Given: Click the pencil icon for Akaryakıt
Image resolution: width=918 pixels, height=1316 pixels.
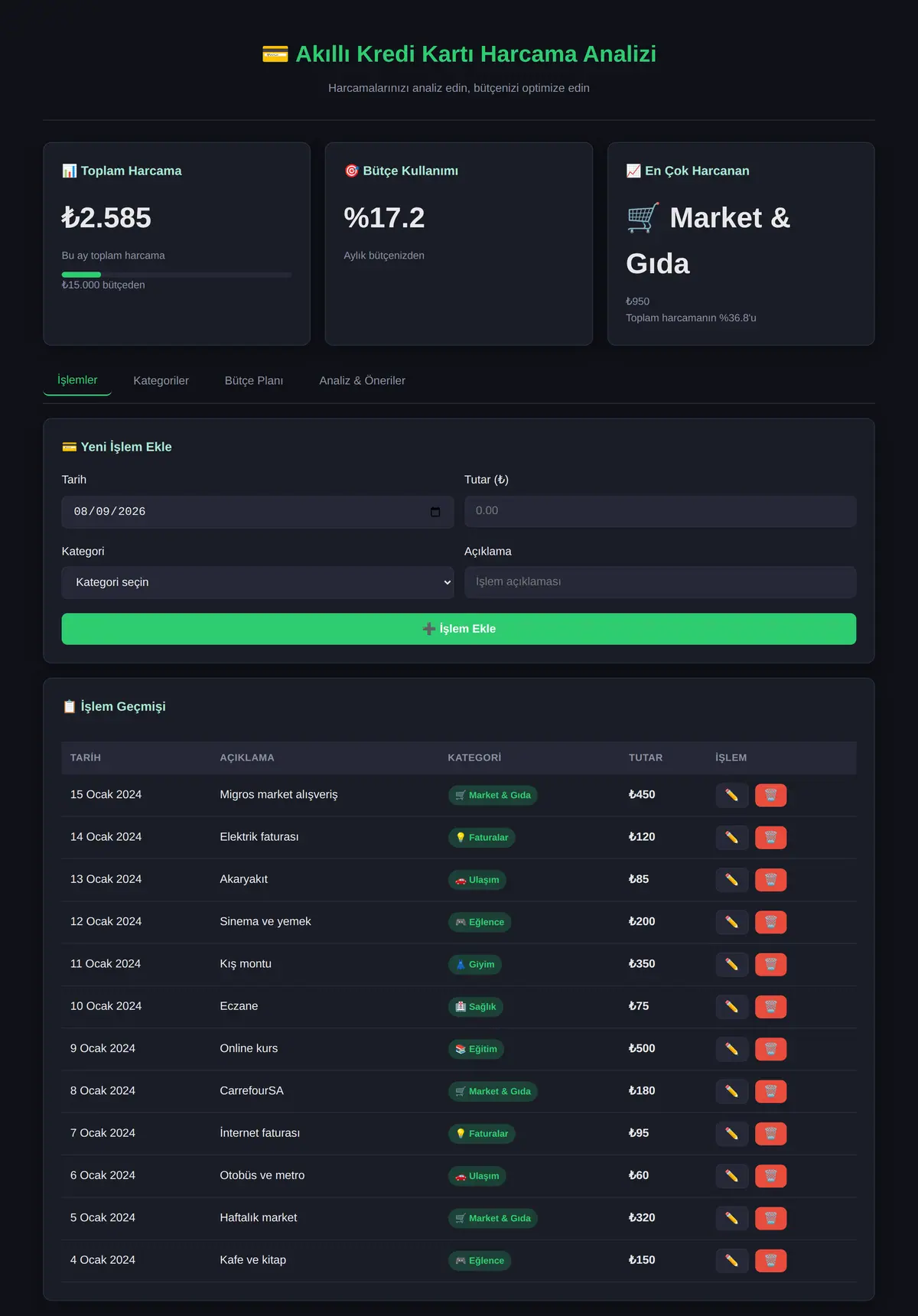Looking at the screenshot, I should point(731,880).
